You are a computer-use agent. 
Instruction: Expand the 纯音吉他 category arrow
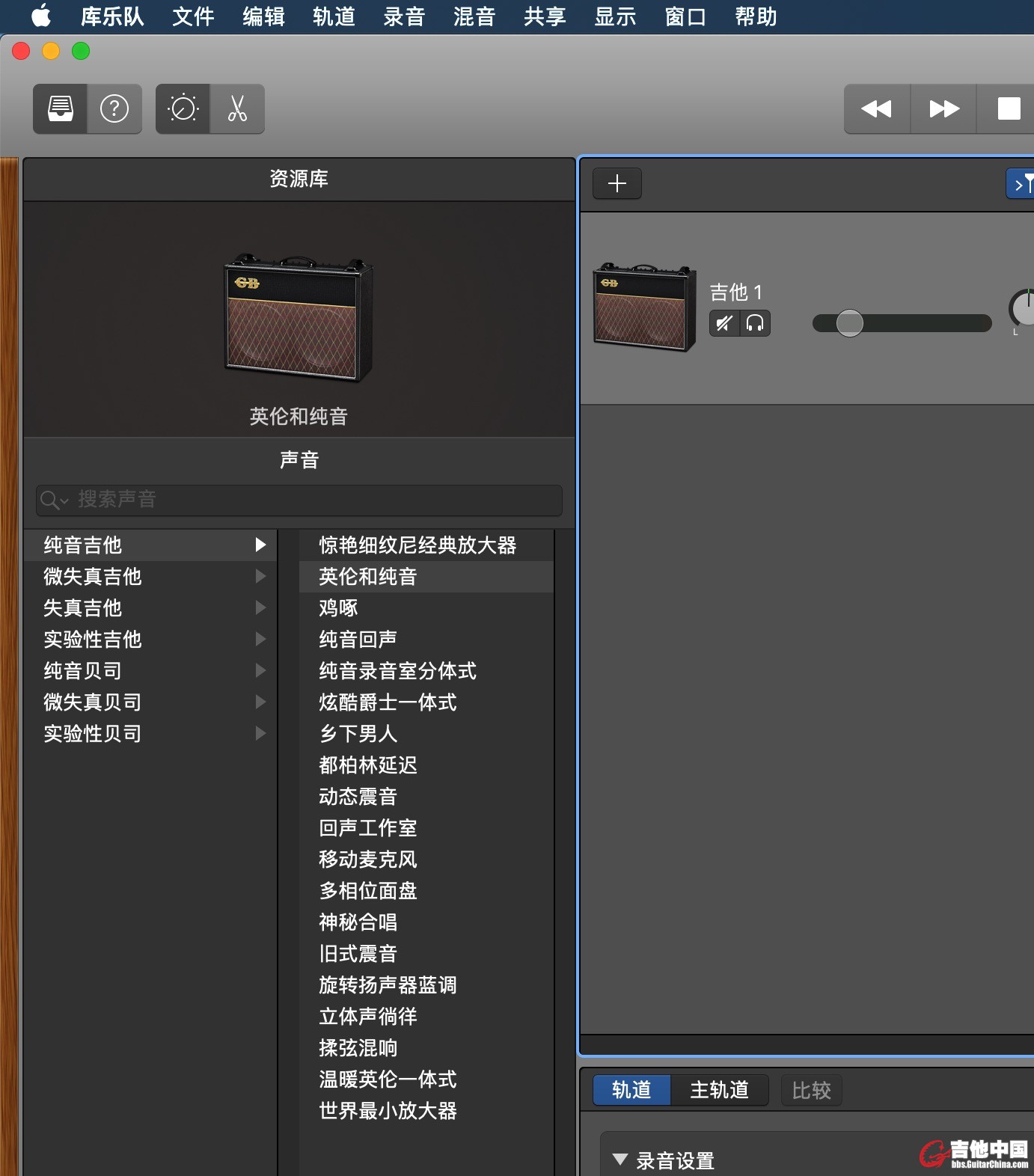(260, 545)
